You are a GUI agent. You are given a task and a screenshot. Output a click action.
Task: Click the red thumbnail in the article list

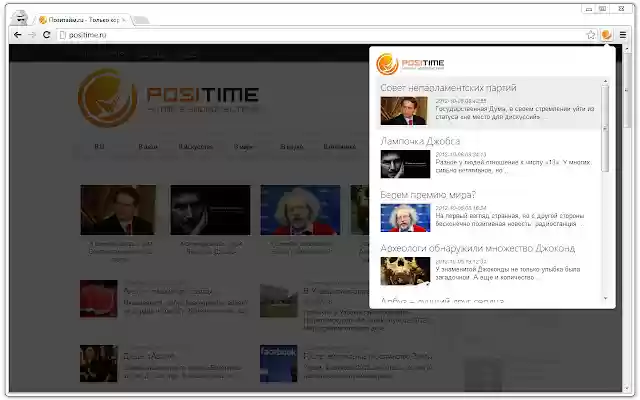(99, 298)
